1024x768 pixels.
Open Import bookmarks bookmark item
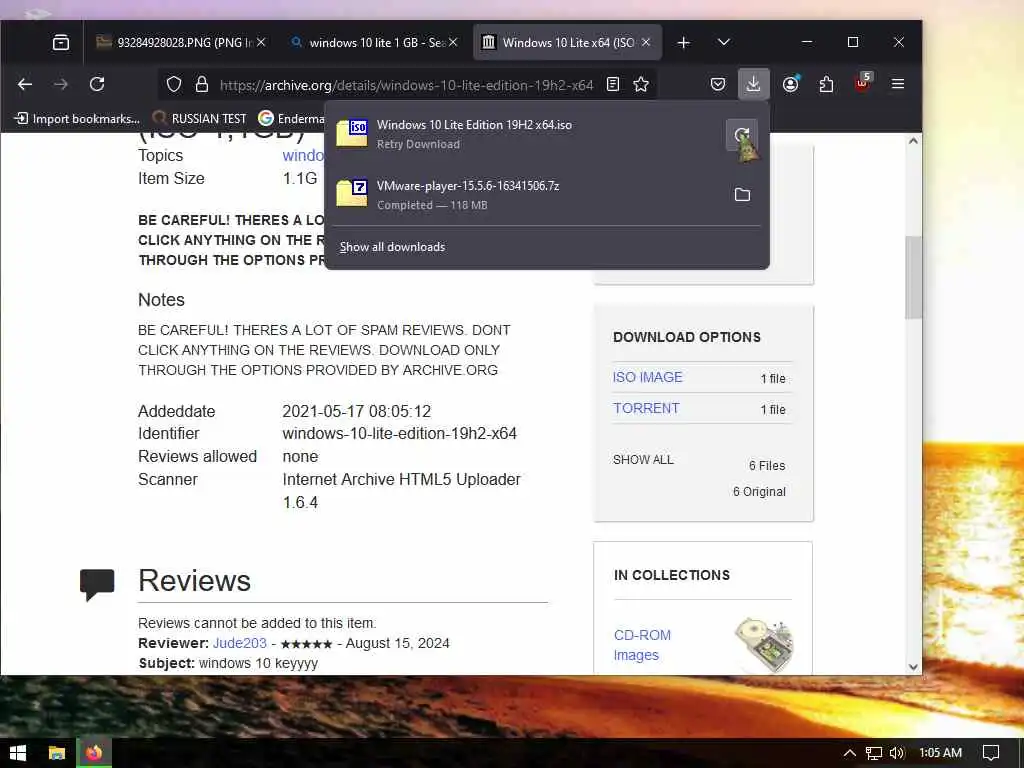[x=78, y=119]
